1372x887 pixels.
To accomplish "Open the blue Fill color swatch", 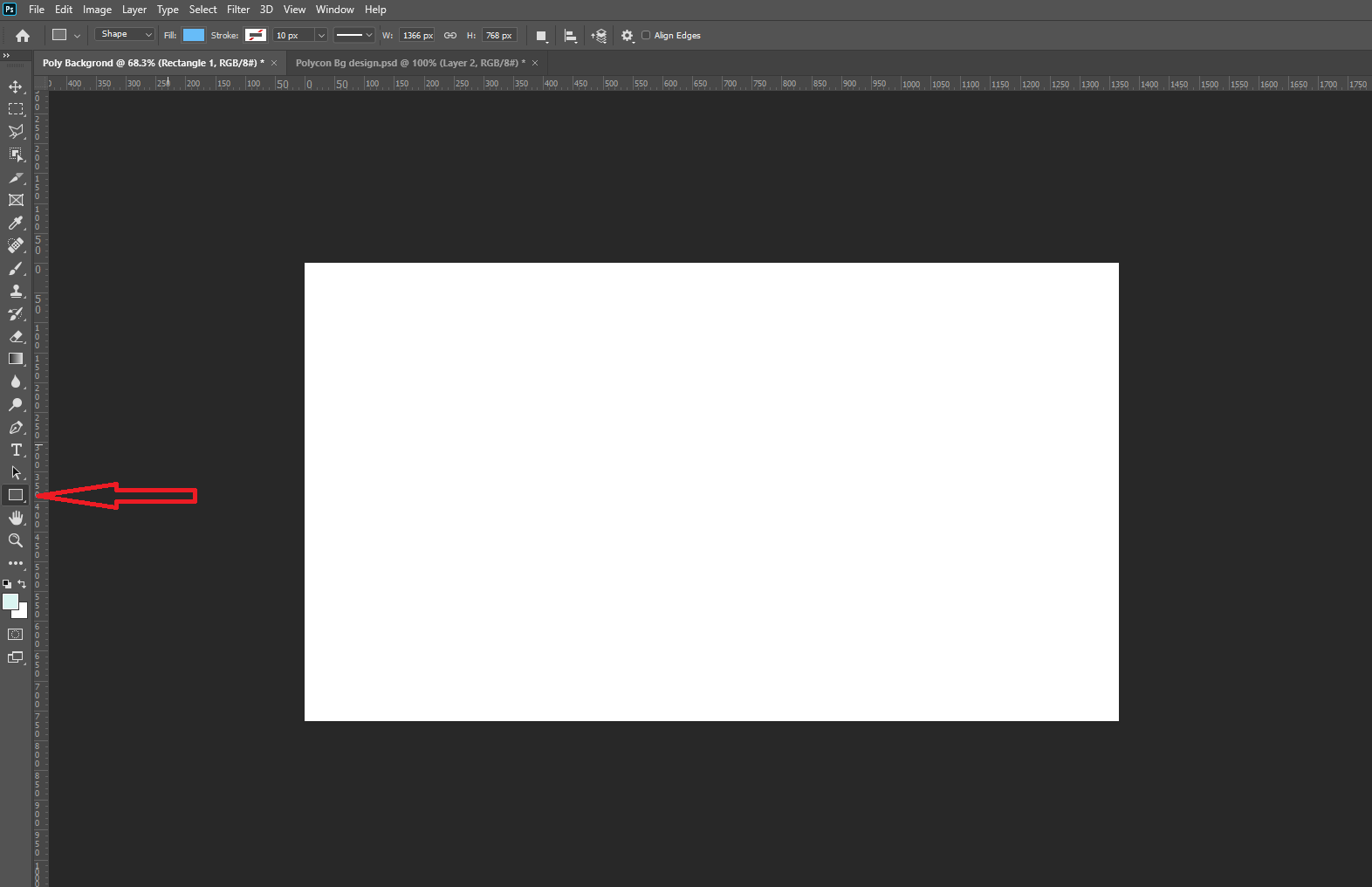I will (194, 36).
